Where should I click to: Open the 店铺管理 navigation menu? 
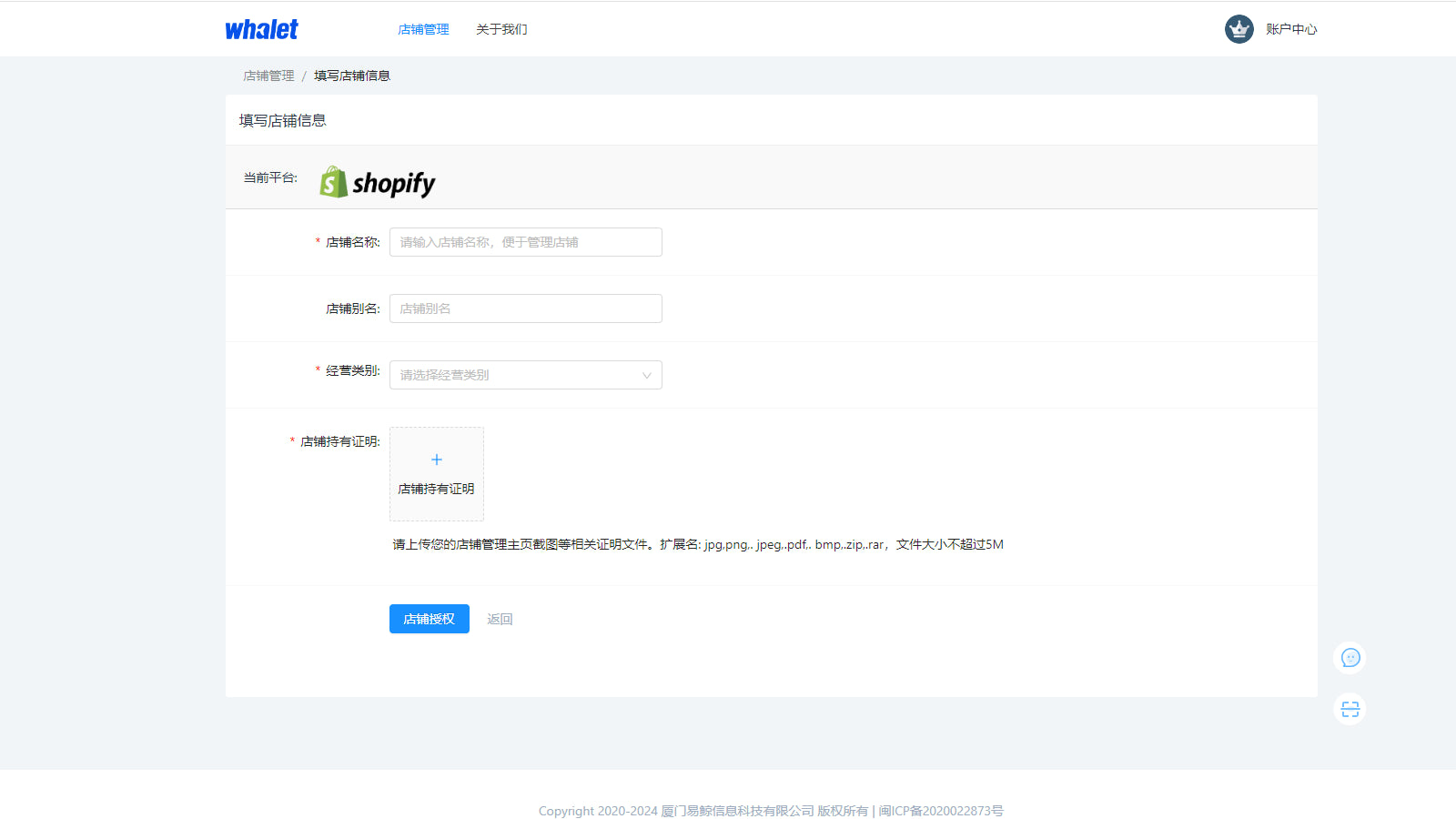[x=423, y=29]
